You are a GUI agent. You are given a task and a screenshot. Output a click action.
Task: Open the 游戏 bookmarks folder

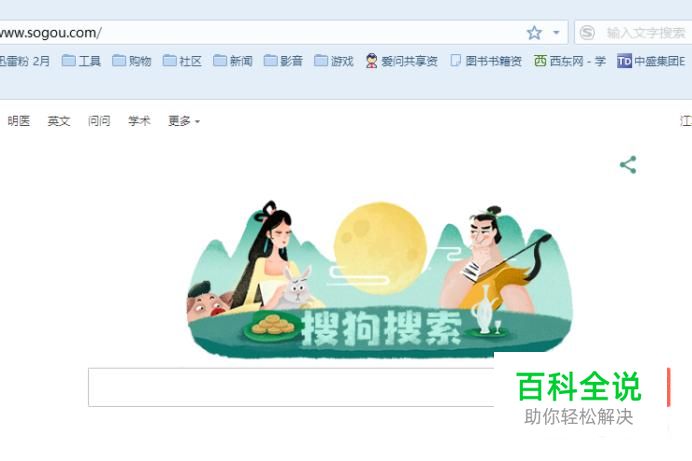[334, 61]
